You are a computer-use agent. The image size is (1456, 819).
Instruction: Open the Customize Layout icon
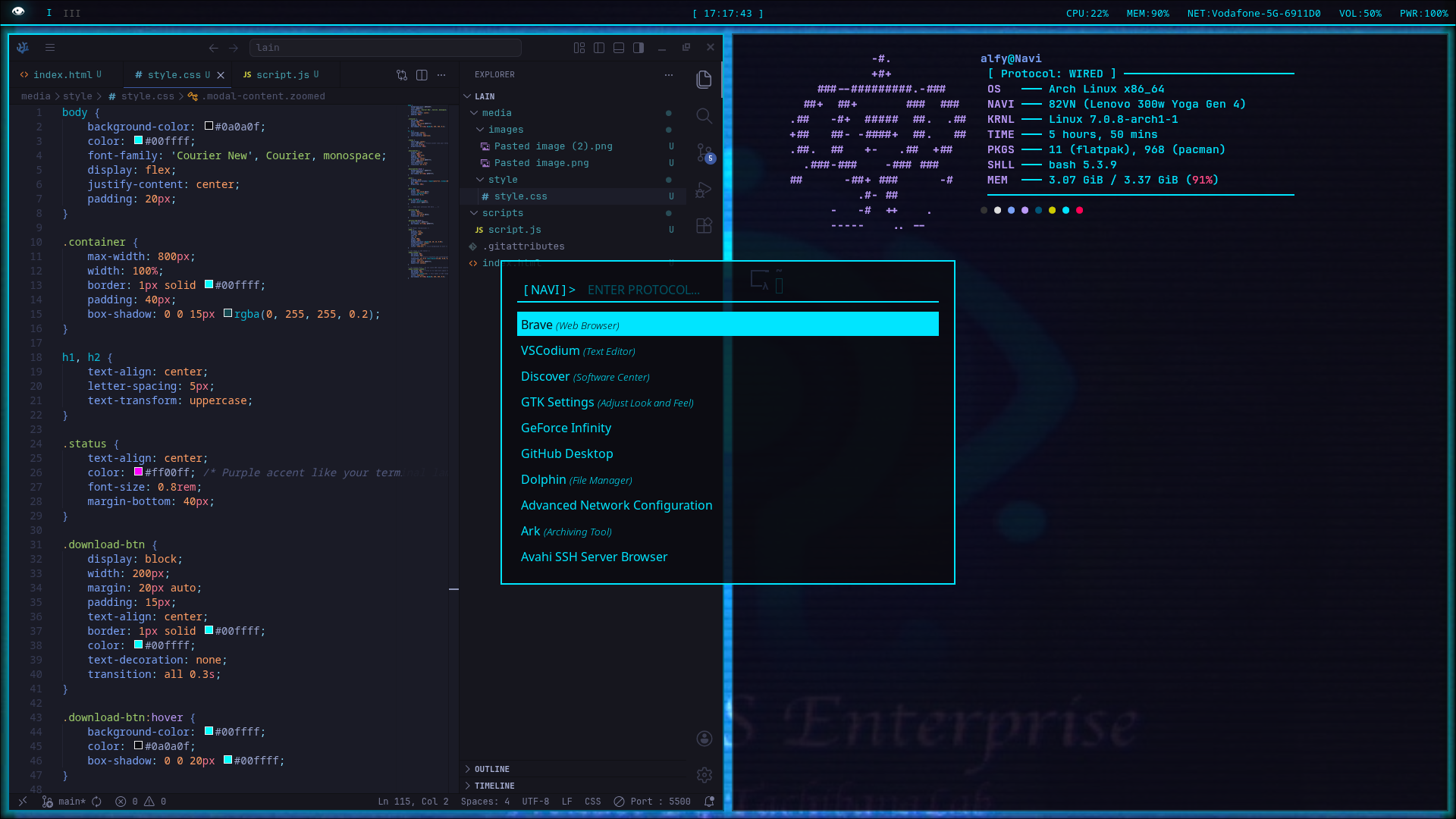[579, 48]
